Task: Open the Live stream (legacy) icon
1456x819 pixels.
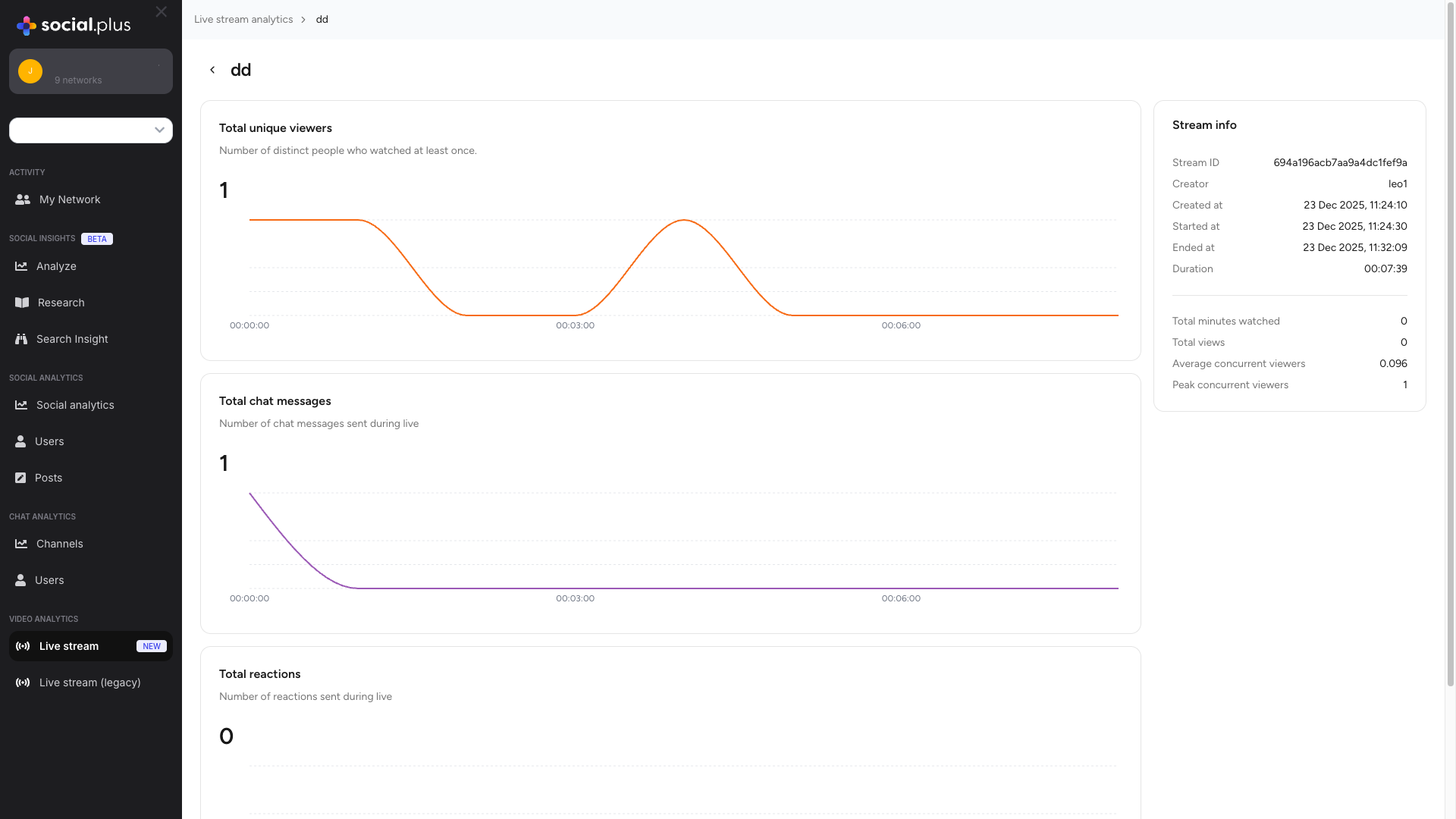Action: [x=22, y=682]
